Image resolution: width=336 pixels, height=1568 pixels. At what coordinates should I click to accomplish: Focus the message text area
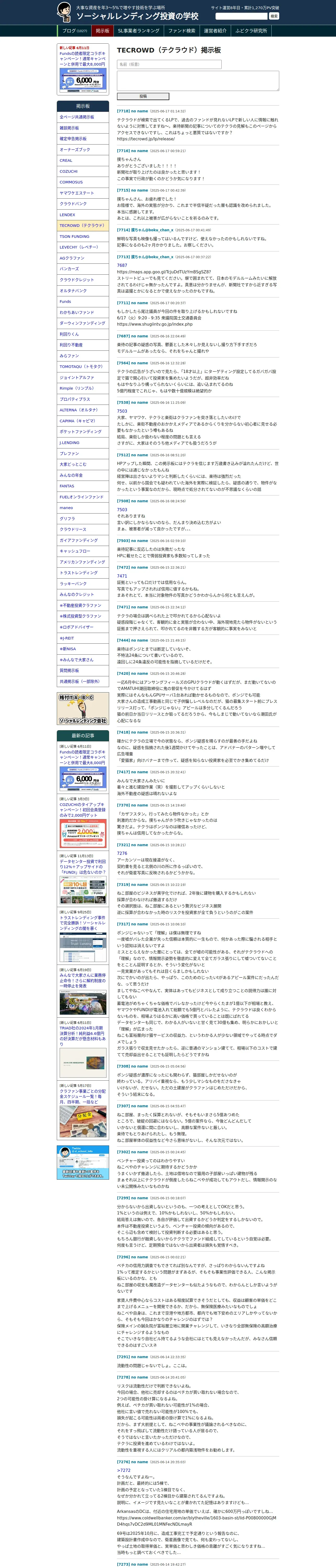point(198,81)
